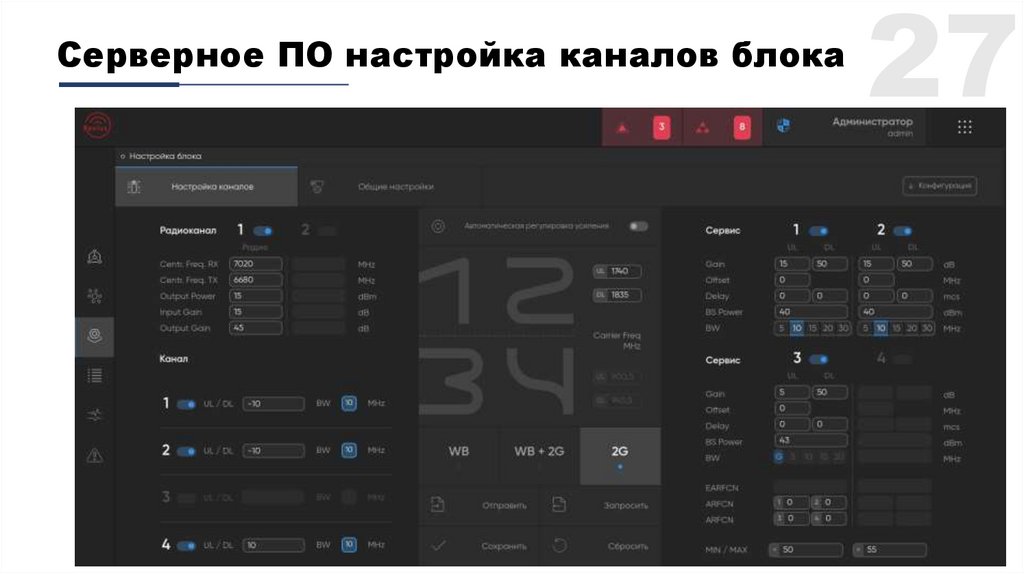Click the MAX field showing 55
Viewport: 1024px width, 574px height.
[889, 550]
